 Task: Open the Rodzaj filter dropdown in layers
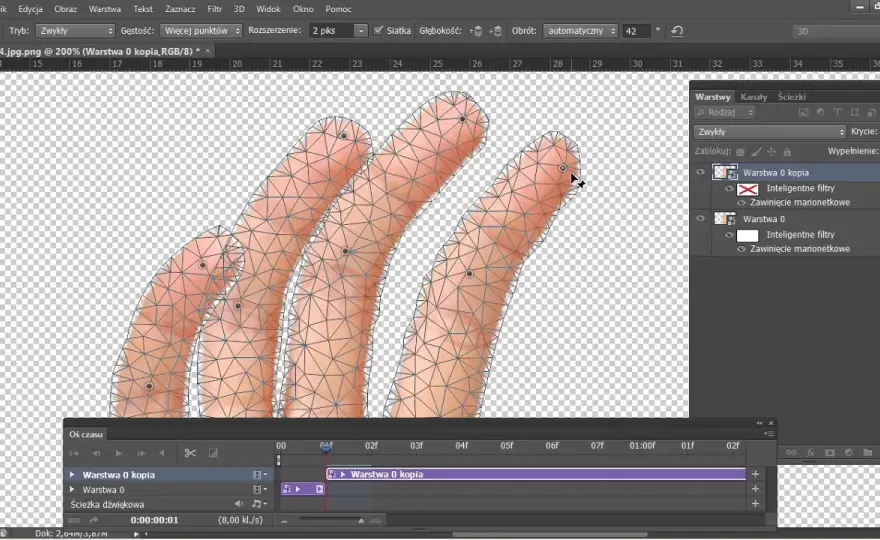(x=725, y=112)
